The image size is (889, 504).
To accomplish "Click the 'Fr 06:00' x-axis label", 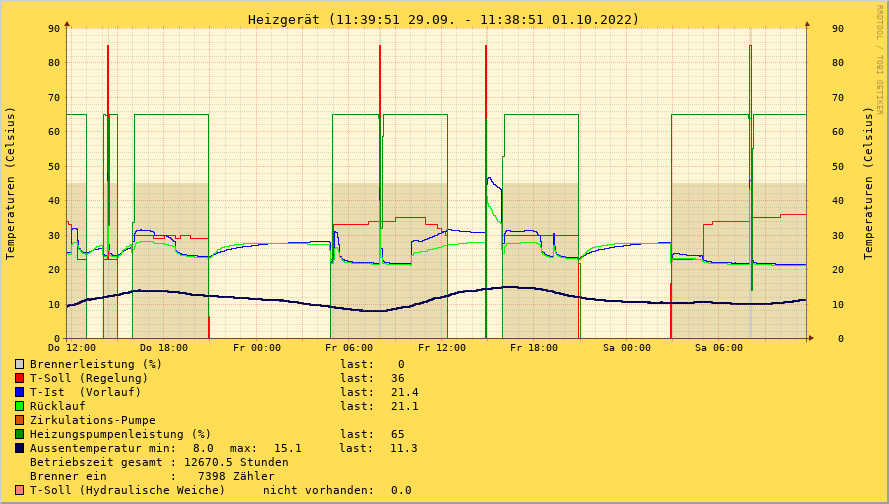I will [x=349, y=348].
